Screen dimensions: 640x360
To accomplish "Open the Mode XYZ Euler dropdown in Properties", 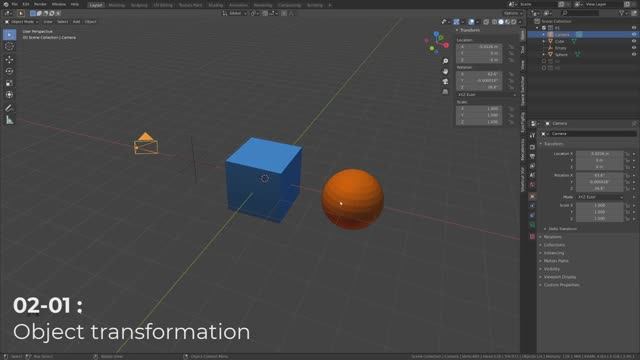I will [x=600, y=197].
